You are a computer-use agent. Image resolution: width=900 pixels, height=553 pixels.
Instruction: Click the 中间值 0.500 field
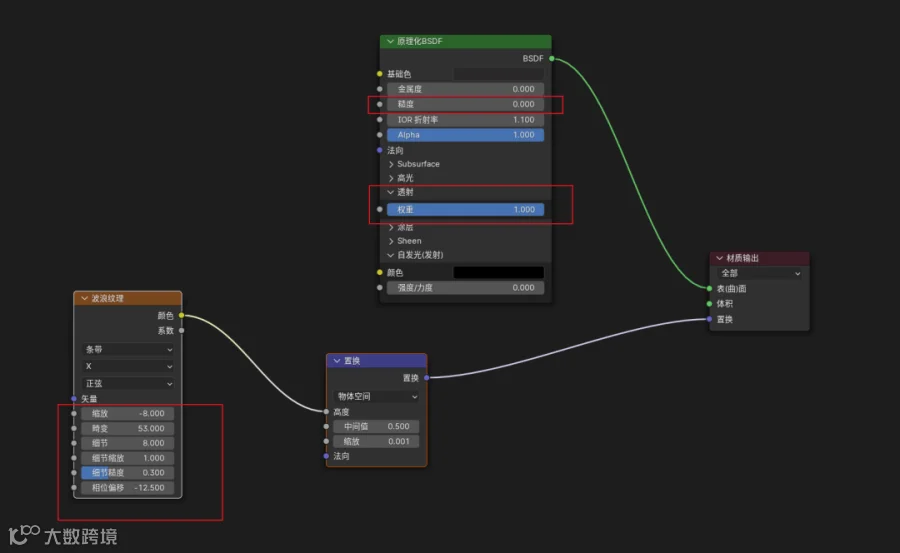[x=376, y=427]
